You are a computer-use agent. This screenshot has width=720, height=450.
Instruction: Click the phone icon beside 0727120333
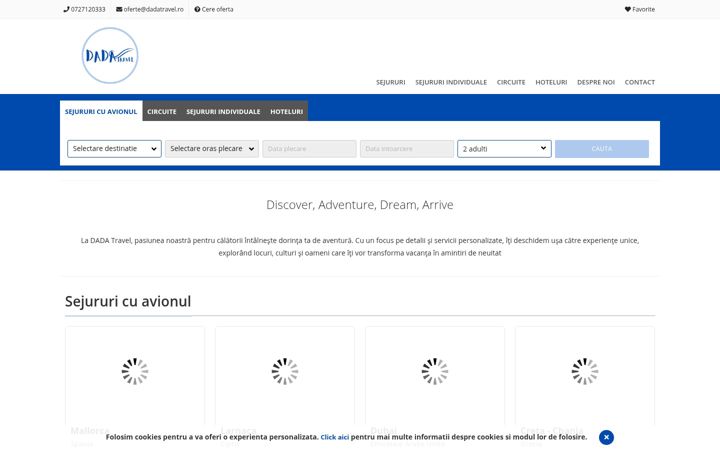(66, 9)
